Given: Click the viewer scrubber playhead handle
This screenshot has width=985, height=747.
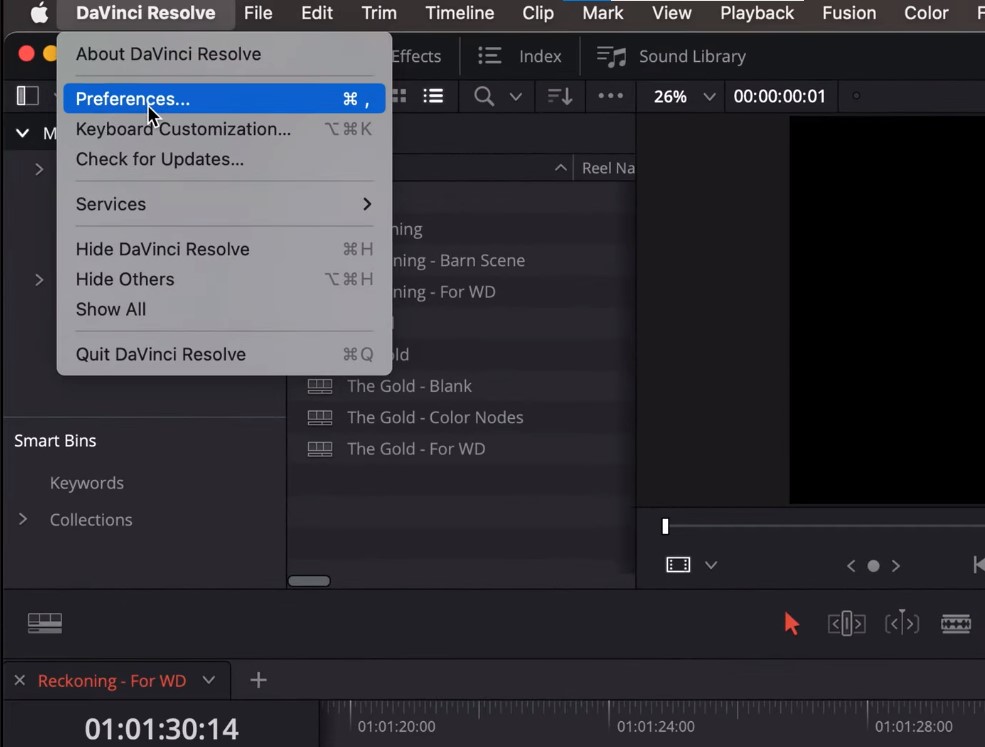Looking at the screenshot, I should [665, 526].
